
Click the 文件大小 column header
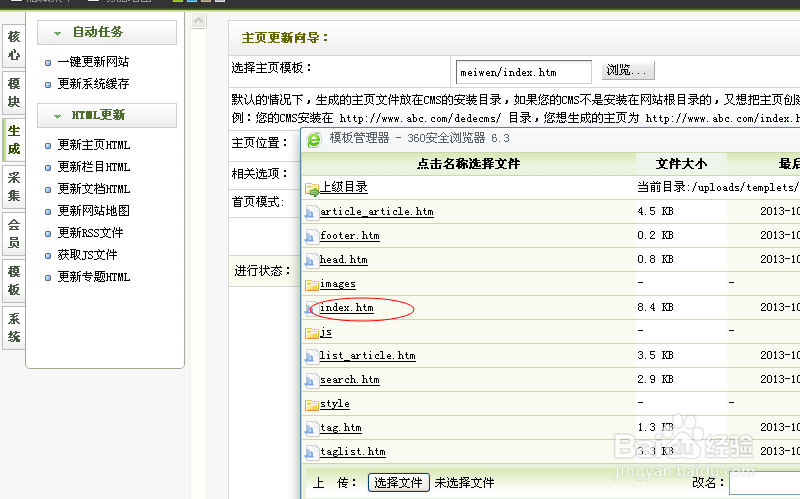681,164
